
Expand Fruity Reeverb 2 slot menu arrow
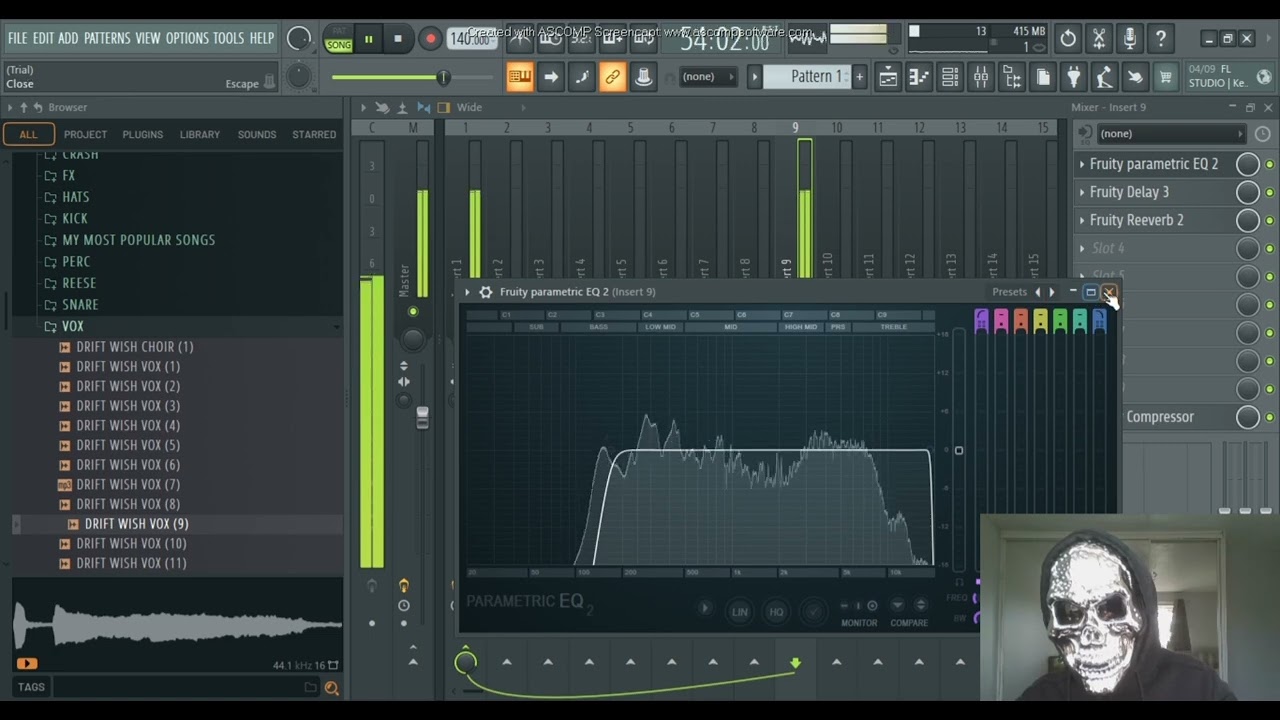click(1082, 220)
